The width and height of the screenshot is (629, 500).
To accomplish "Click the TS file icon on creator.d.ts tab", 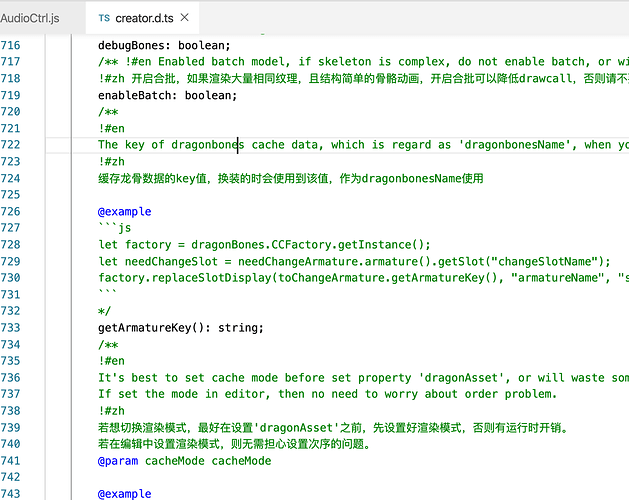I will [x=104, y=18].
